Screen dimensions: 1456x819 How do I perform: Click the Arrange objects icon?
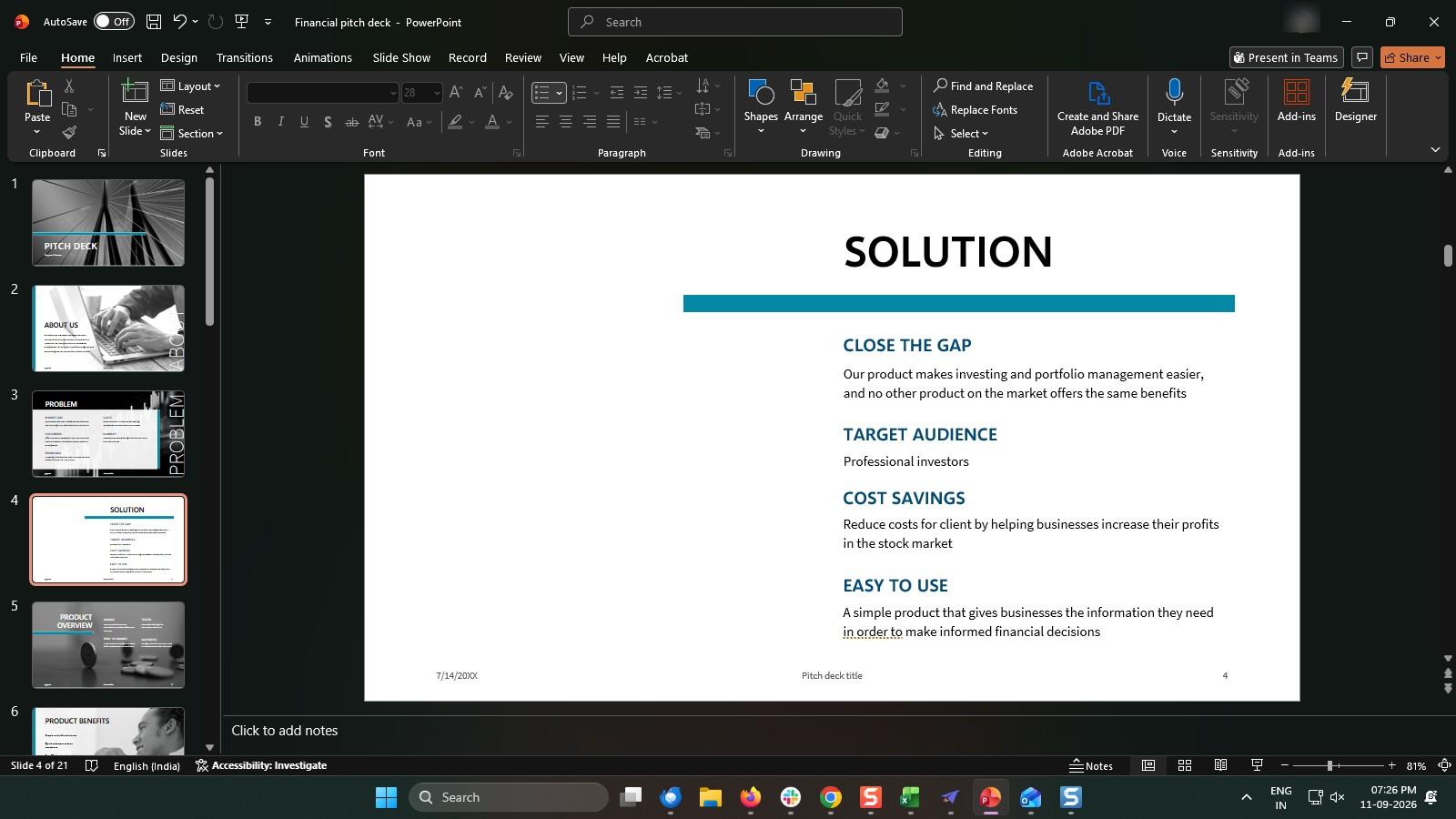coord(803,92)
